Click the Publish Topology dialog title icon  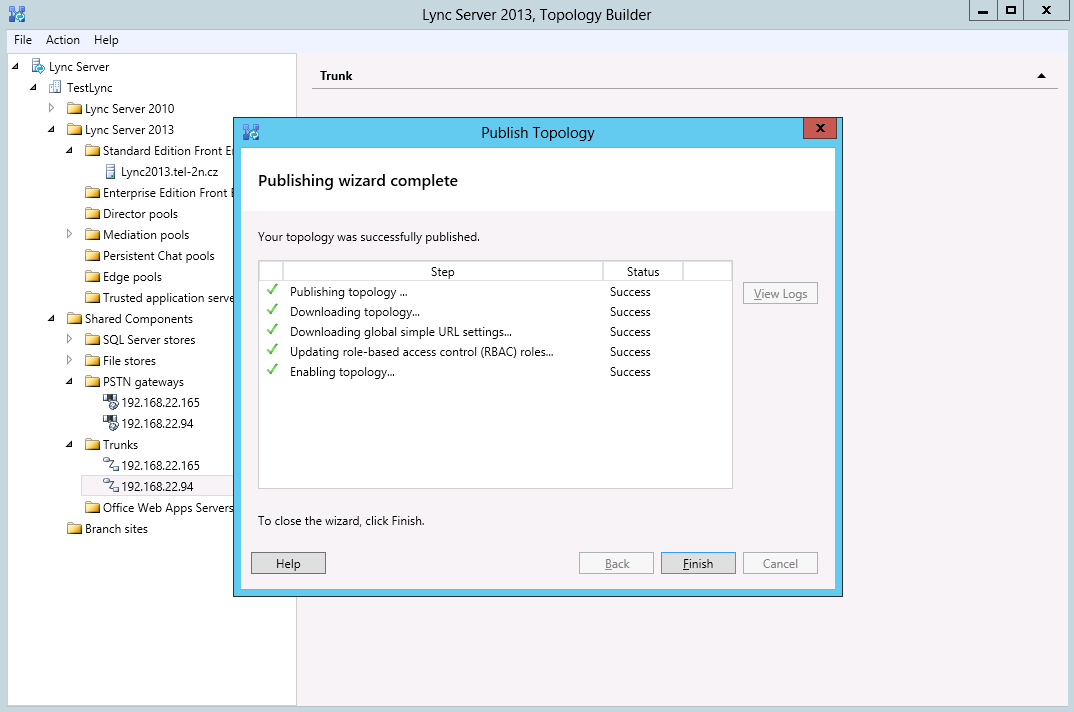pos(252,132)
